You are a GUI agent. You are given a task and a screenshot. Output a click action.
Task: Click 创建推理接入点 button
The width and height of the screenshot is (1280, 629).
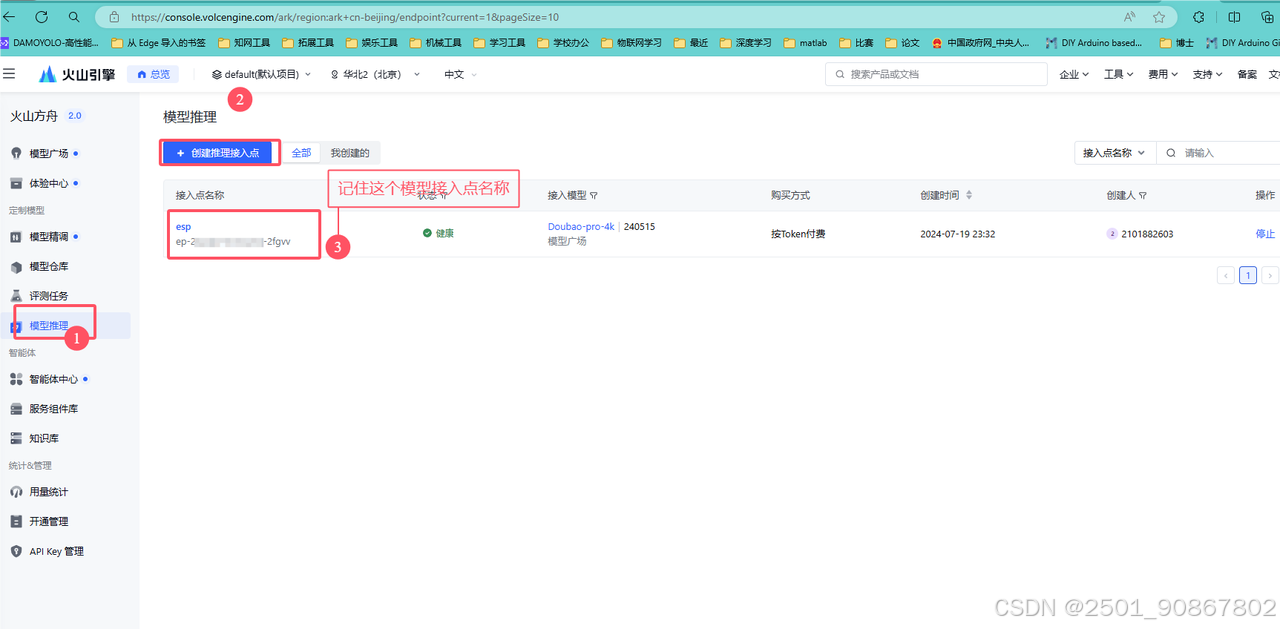217,153
